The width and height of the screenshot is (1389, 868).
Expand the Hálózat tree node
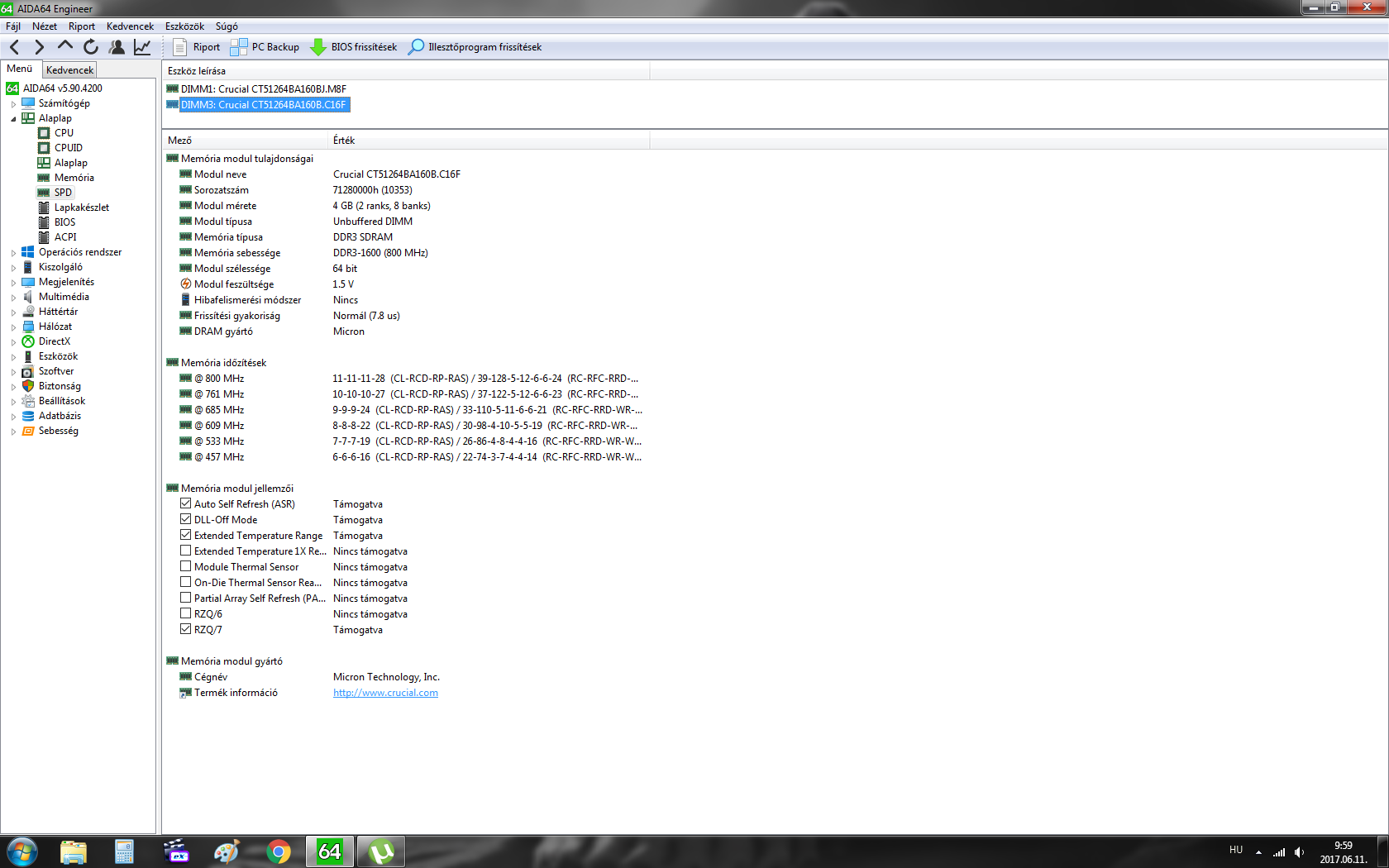click(x=13, y=327)
